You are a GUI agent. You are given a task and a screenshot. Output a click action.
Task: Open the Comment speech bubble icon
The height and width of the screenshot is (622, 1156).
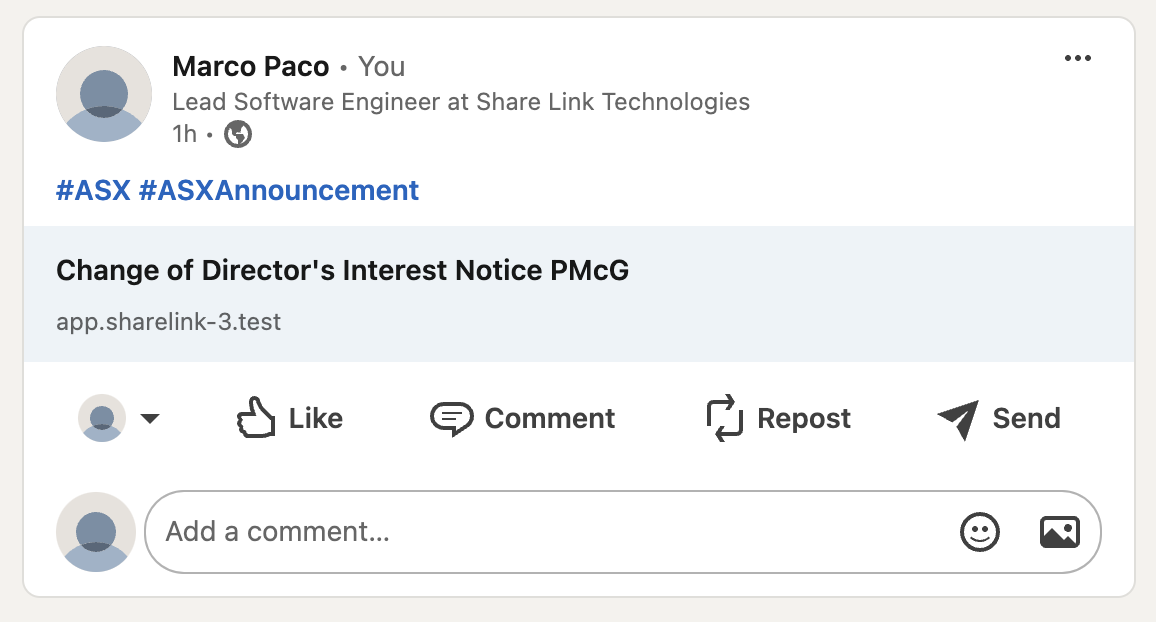tap(452, 418)
